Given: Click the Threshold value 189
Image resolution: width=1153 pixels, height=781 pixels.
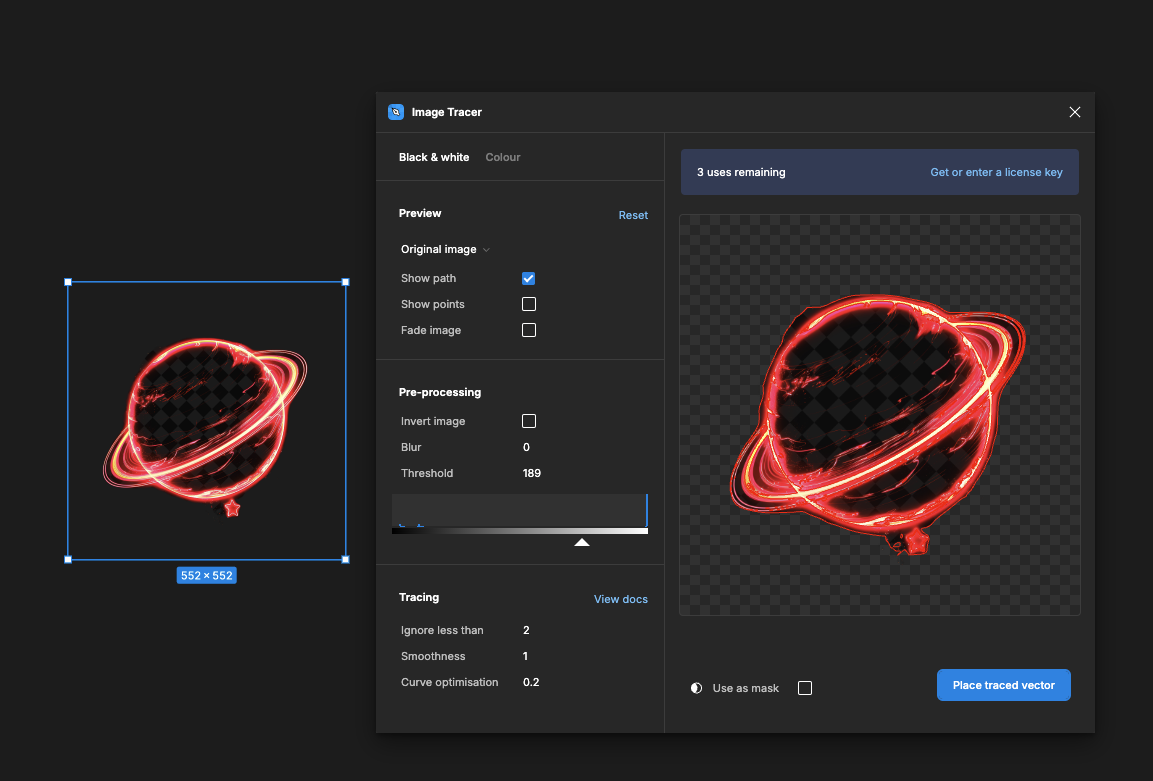Looking at the screenshot, I should coord(532,473).
